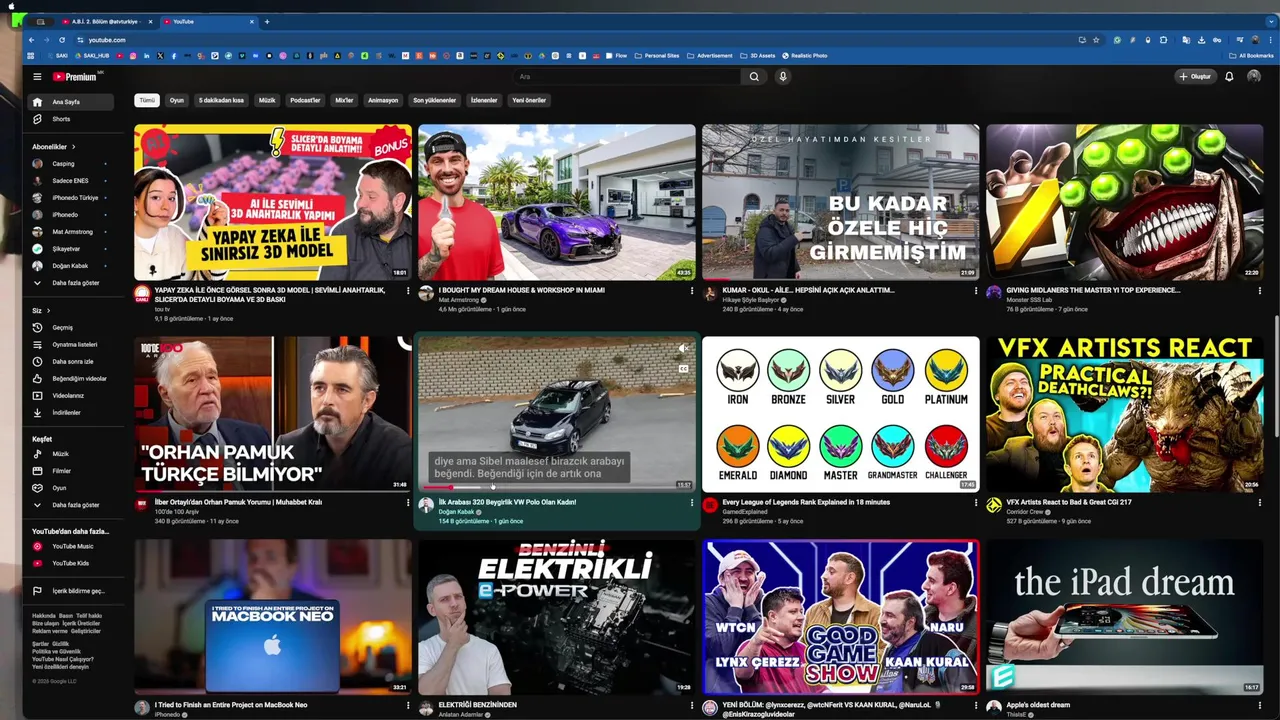Image resolution: width=1280 pixels, height=720 pixels.
Task: Open purple Bugatti dream house thumbnail
Action: (x=557, y=202)
